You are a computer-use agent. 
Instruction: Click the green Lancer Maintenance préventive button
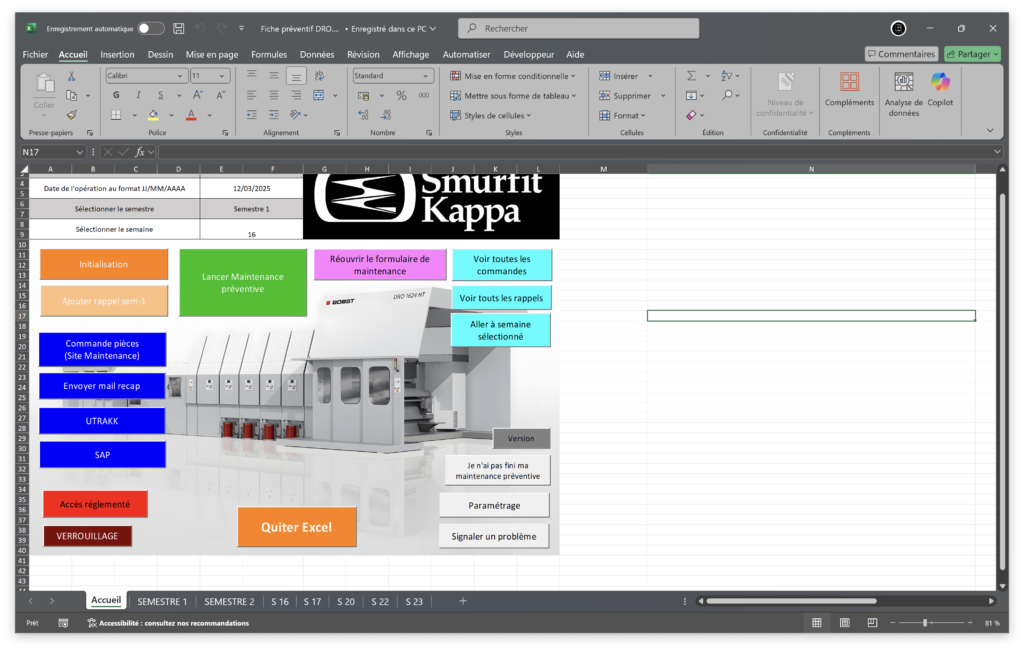(x=243, y=283)
